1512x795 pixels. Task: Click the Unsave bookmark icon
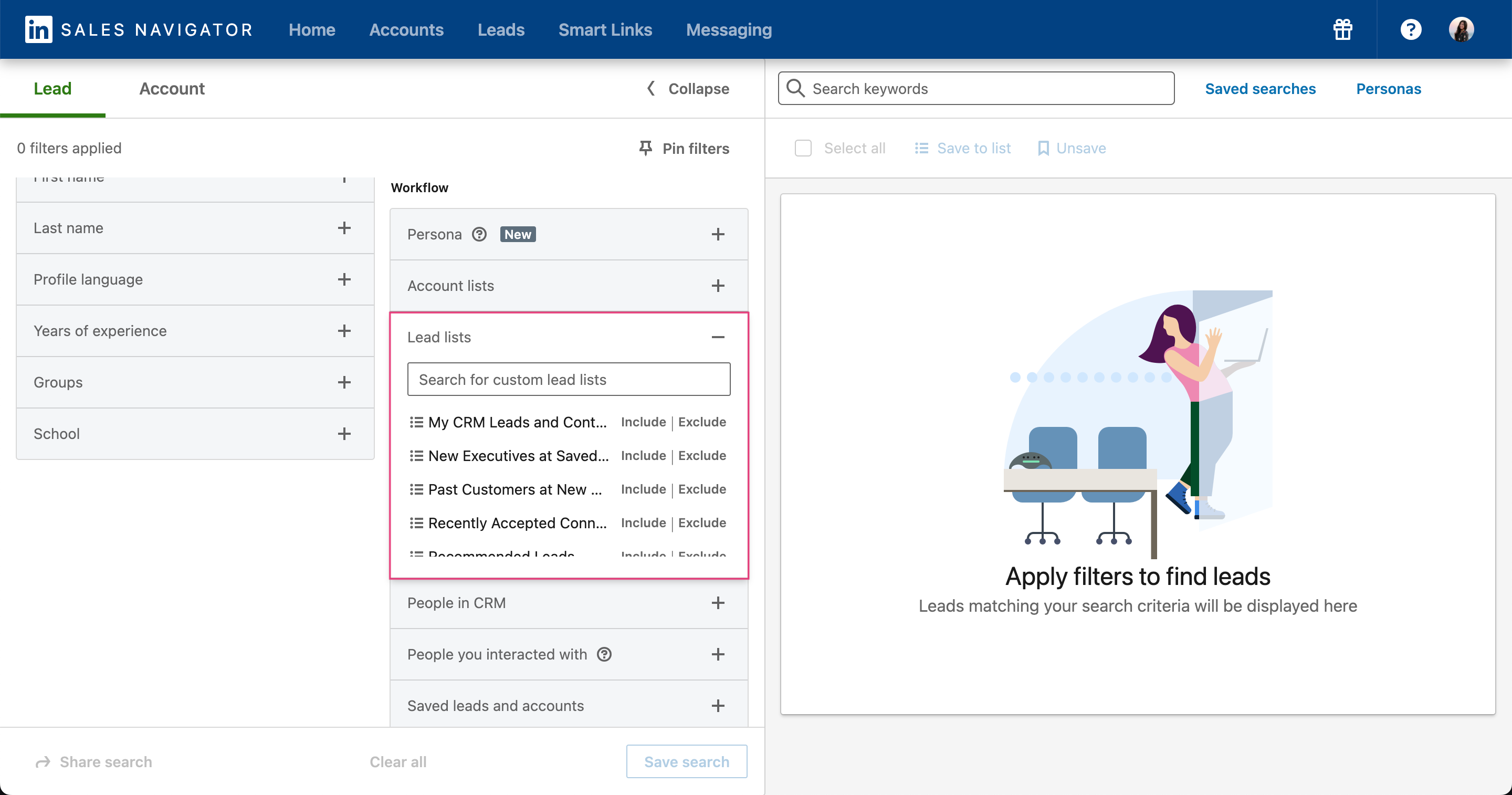1043,148
